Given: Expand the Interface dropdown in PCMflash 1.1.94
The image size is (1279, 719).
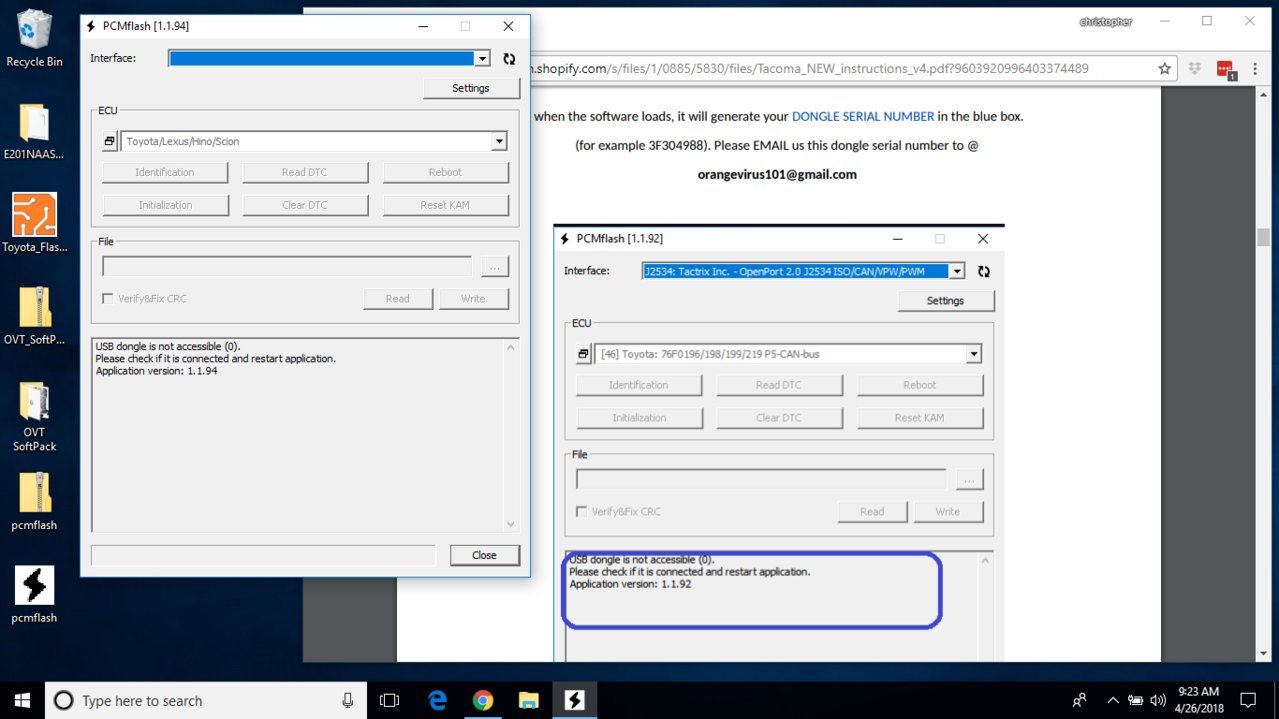Looking at the screenshot, I should (483, 59).
